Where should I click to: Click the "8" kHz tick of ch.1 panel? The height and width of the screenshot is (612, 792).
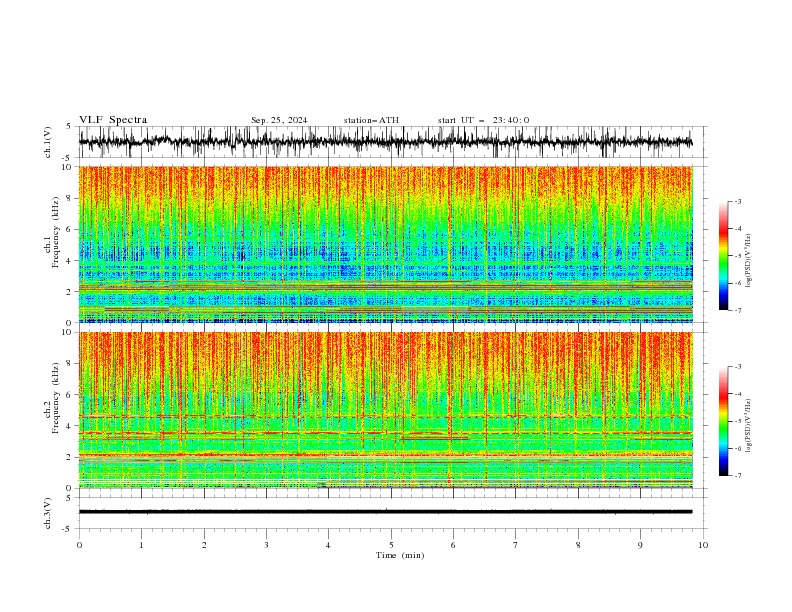[69, 198]
